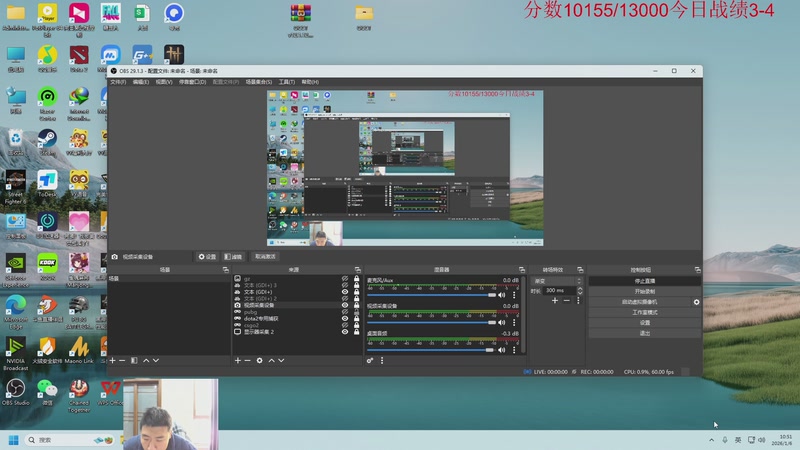Open audio mixer menu three-dots at bottom
The width and height of the screenshot is (800, 450).
[382, 360]
